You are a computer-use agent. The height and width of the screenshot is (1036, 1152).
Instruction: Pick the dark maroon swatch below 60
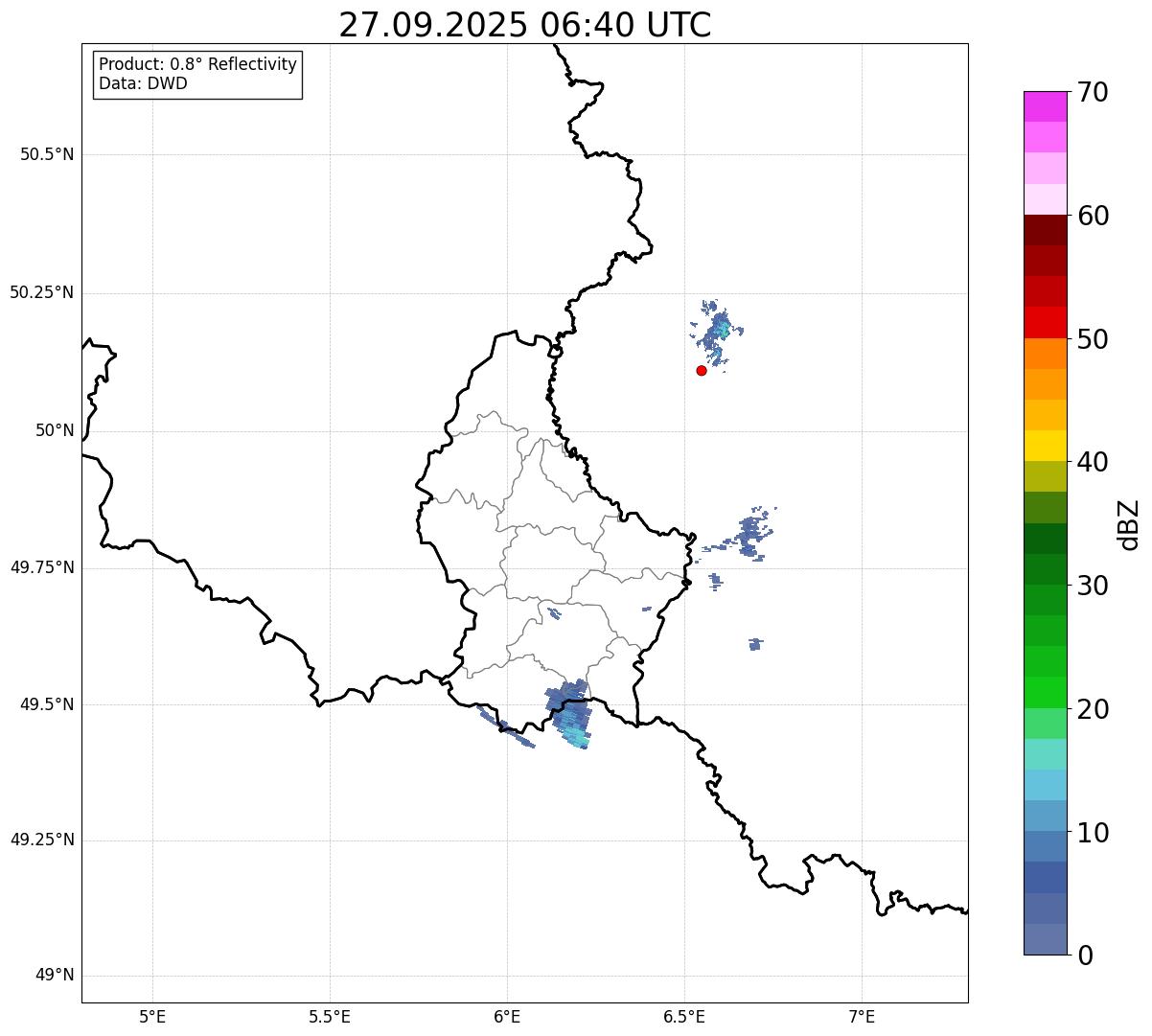1046,230
